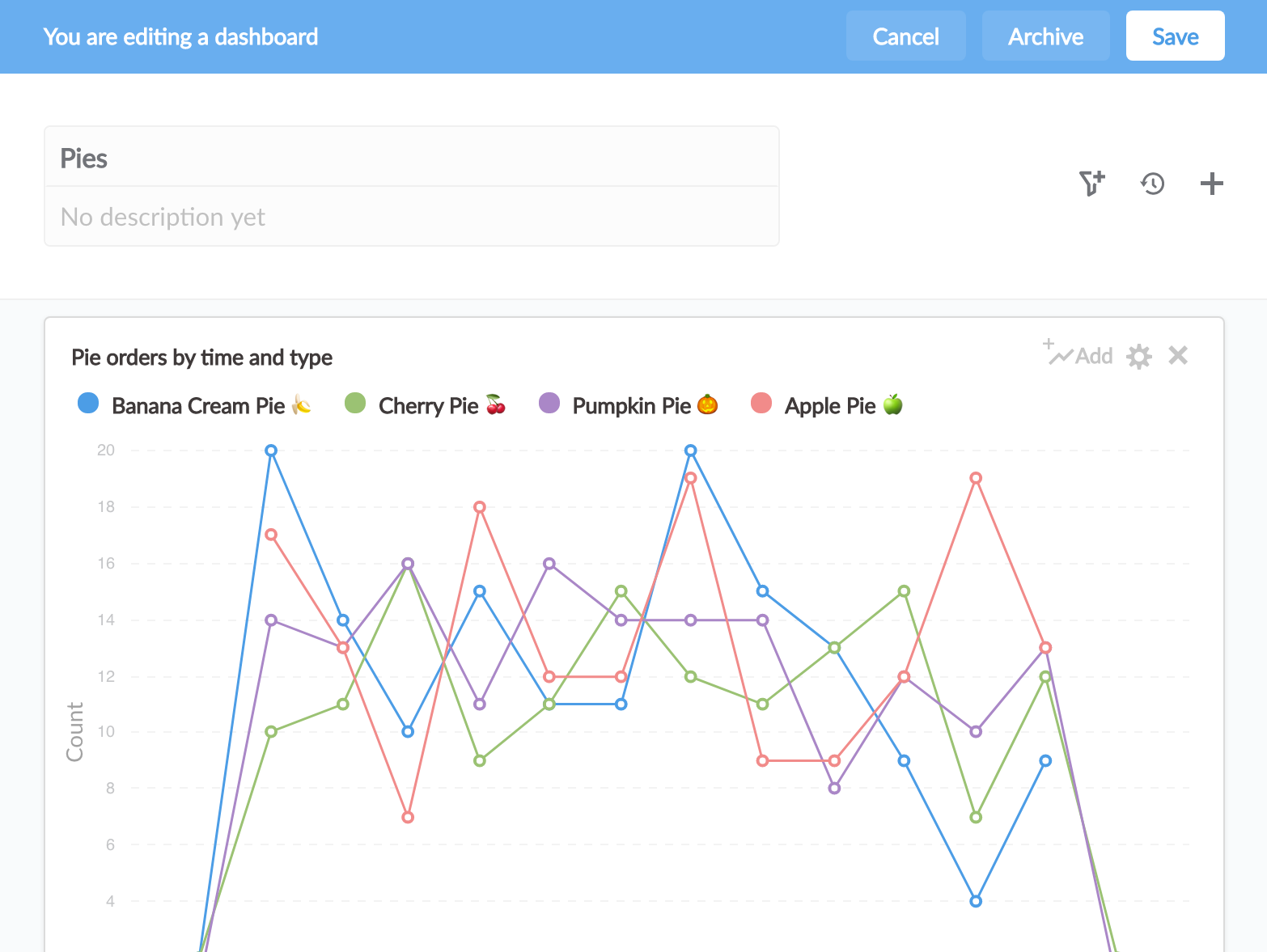Archive this dashboard

point(1046,36)
